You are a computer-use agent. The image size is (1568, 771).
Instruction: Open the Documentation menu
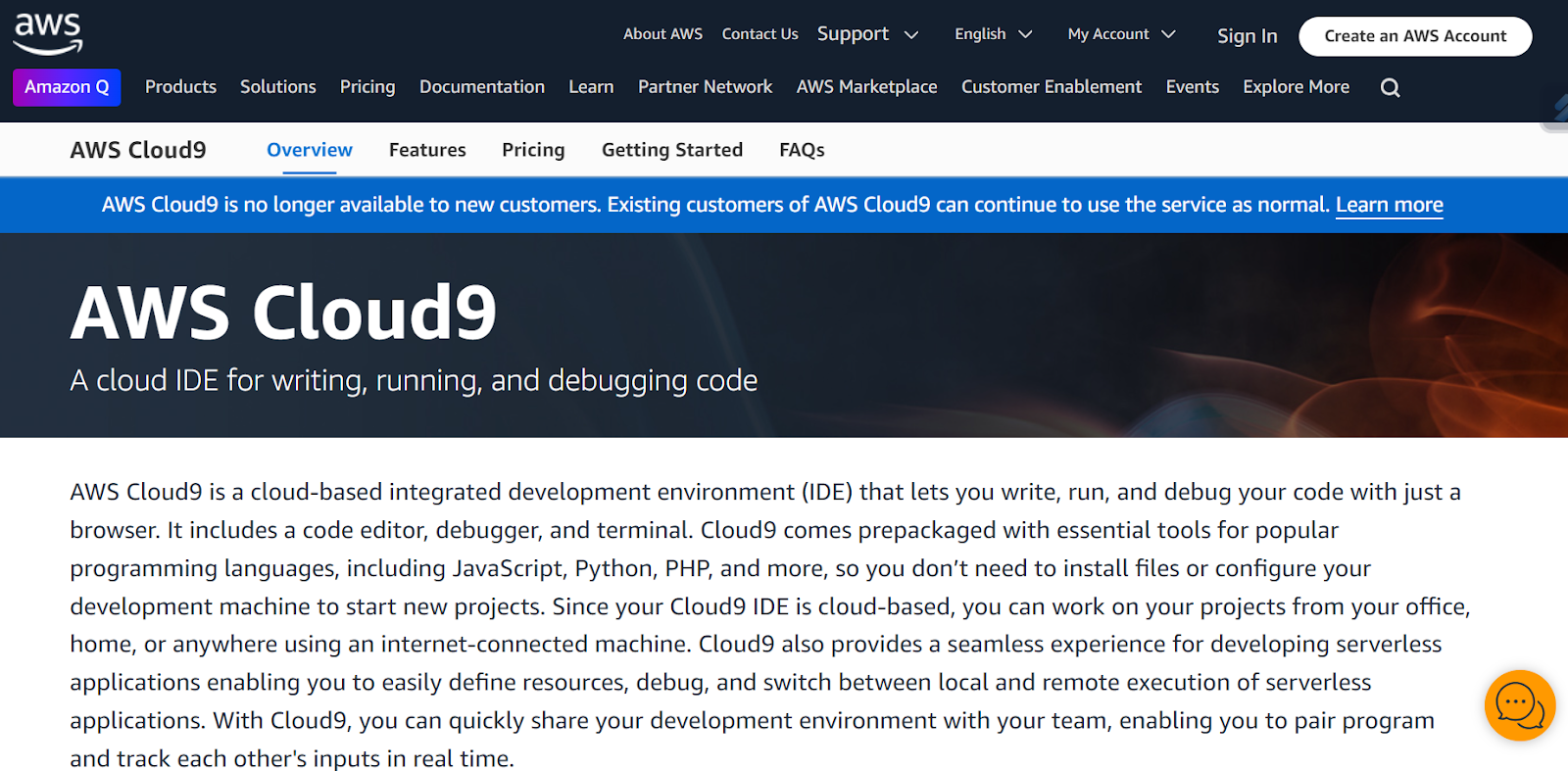[x=482, y=87]
